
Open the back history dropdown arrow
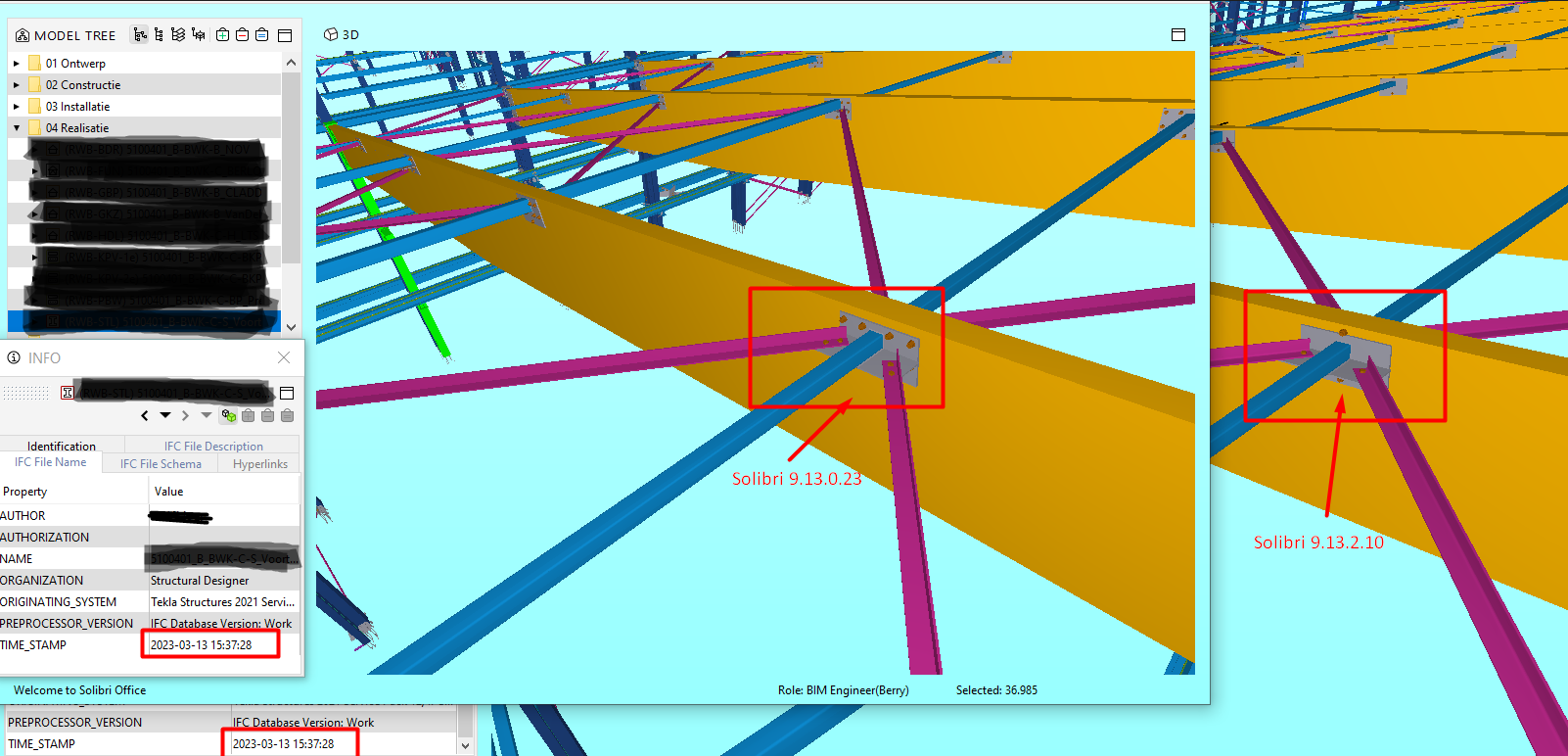tap(165, 415)
